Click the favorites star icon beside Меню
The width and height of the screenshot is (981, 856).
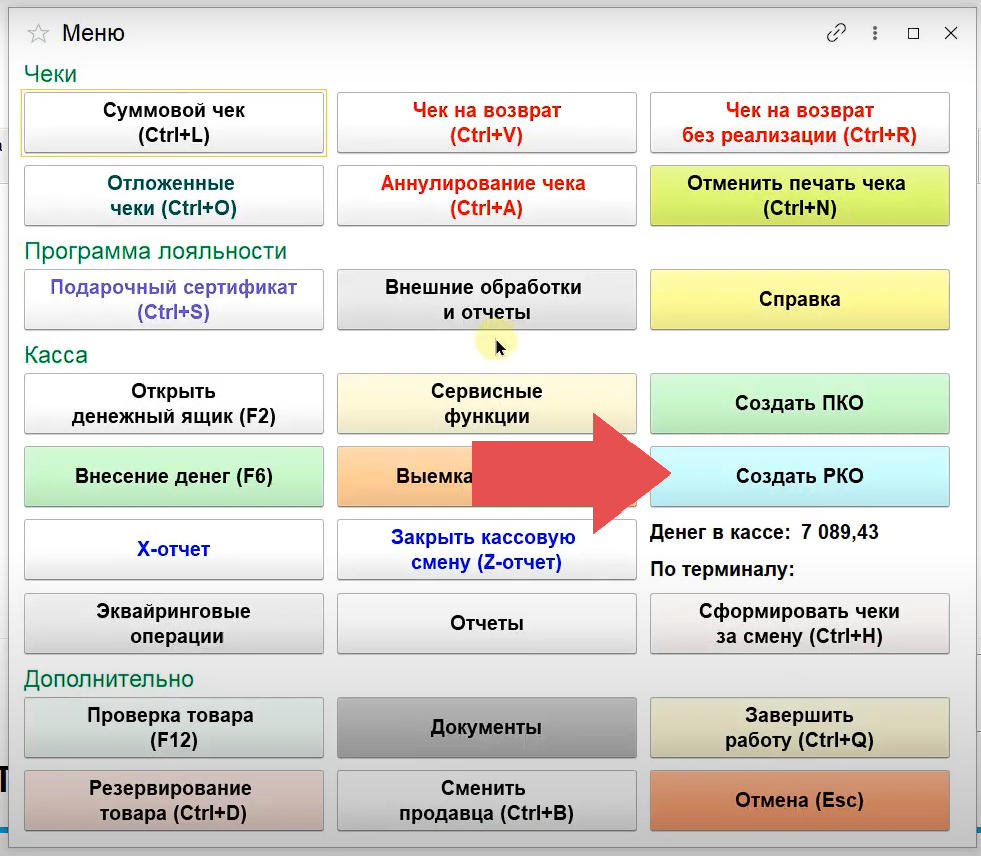tap(38, 34)
